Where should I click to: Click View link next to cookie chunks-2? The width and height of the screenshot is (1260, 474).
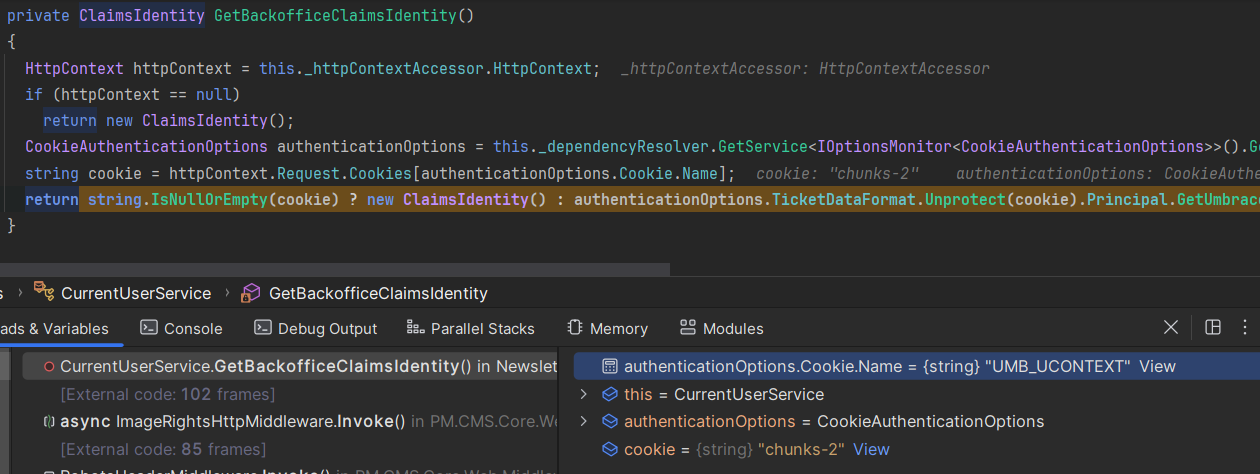point(871,449)
